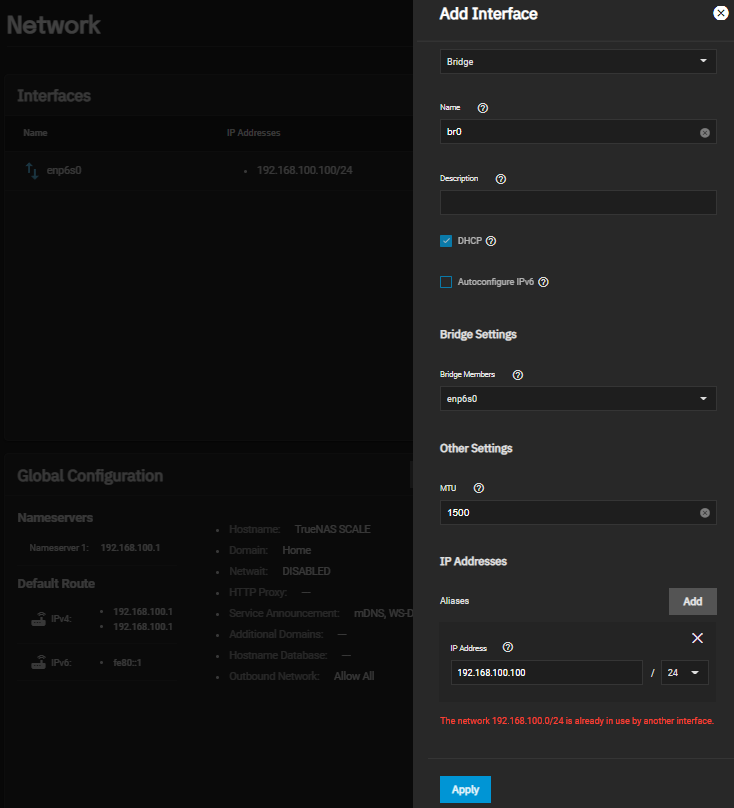Open the Bridge interface type dropdown
The height and width of the screenshot is (808, 734).
coord(578,61)
